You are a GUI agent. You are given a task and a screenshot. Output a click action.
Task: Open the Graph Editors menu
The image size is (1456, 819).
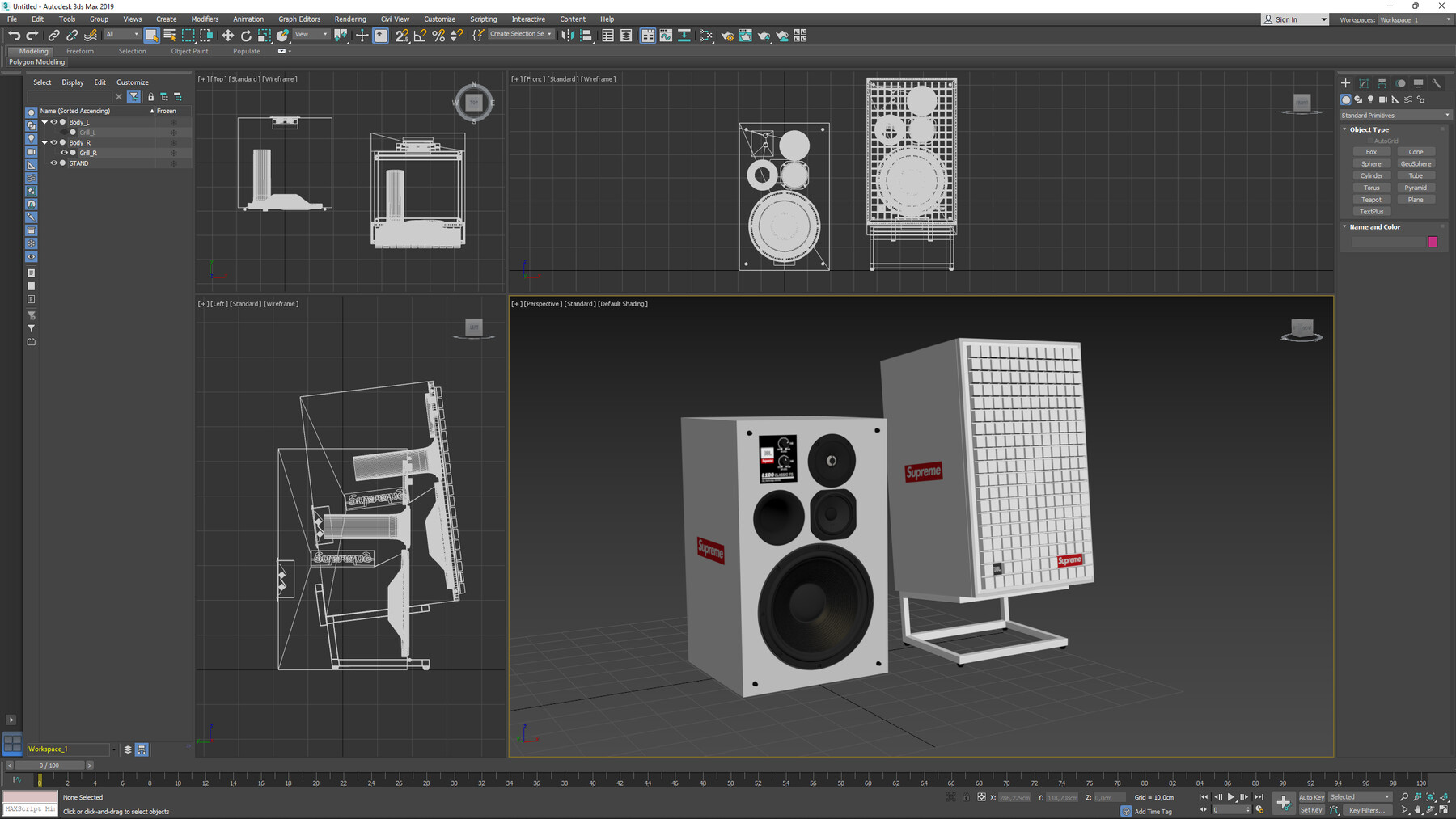pos(299,19)
